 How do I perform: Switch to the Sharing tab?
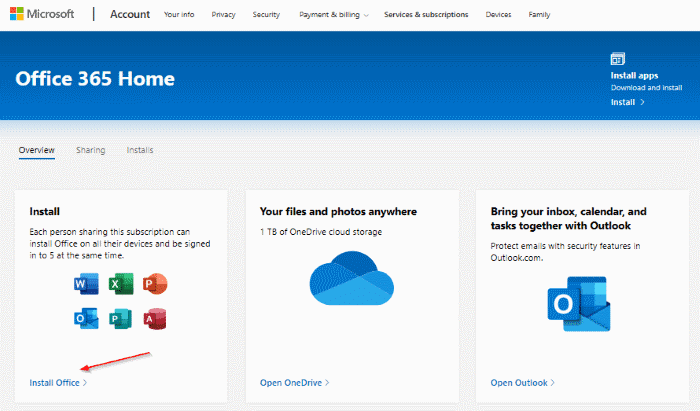point(91,150)
